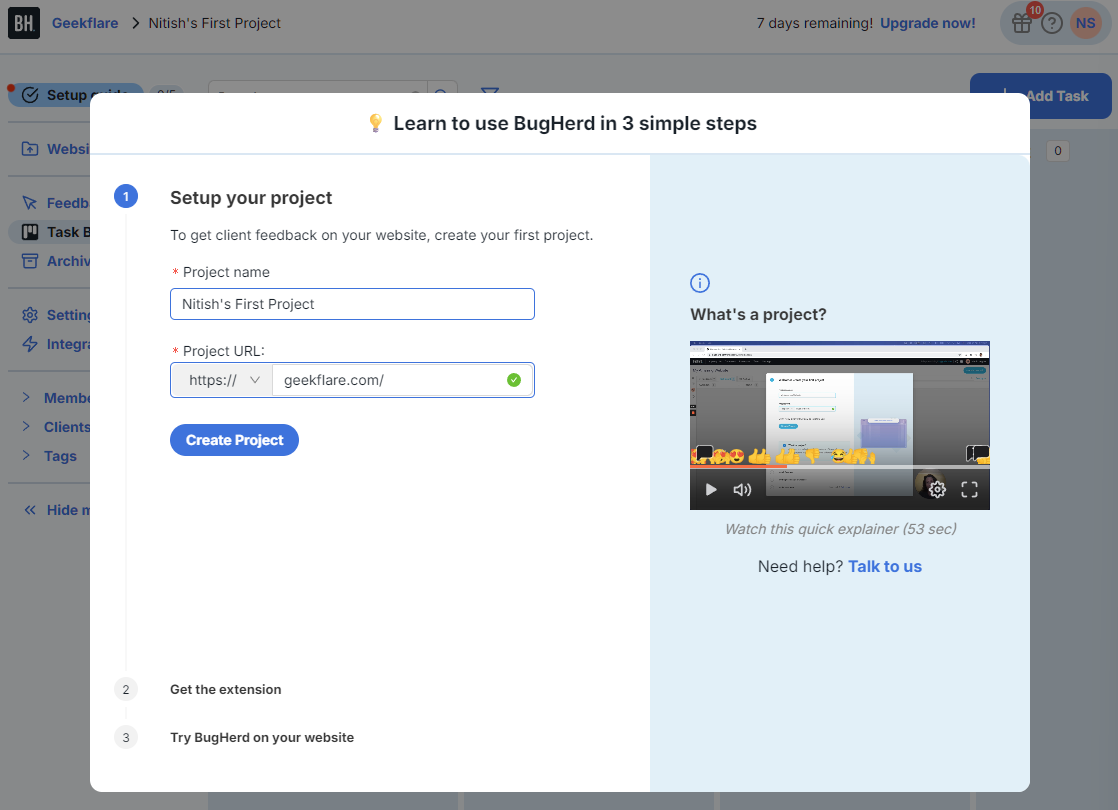1118x810 pixels.
Task: Open step 2 Get the extension
Action: (225, 689)
